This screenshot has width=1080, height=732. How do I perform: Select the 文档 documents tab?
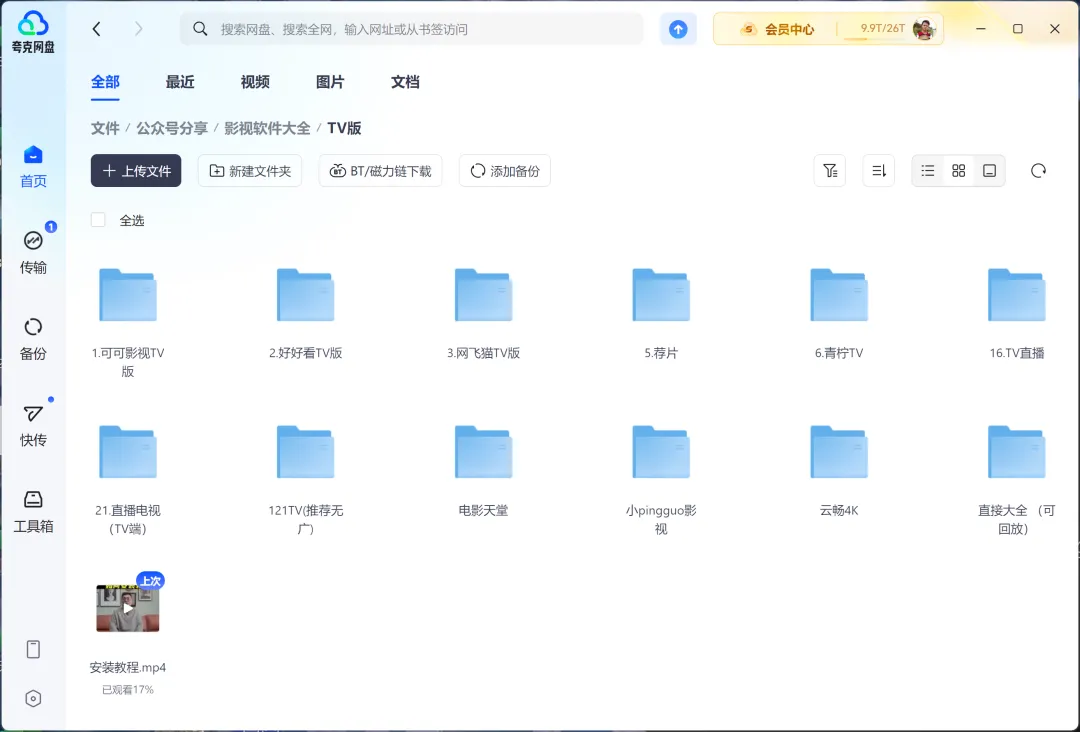(x=405, y=82)
